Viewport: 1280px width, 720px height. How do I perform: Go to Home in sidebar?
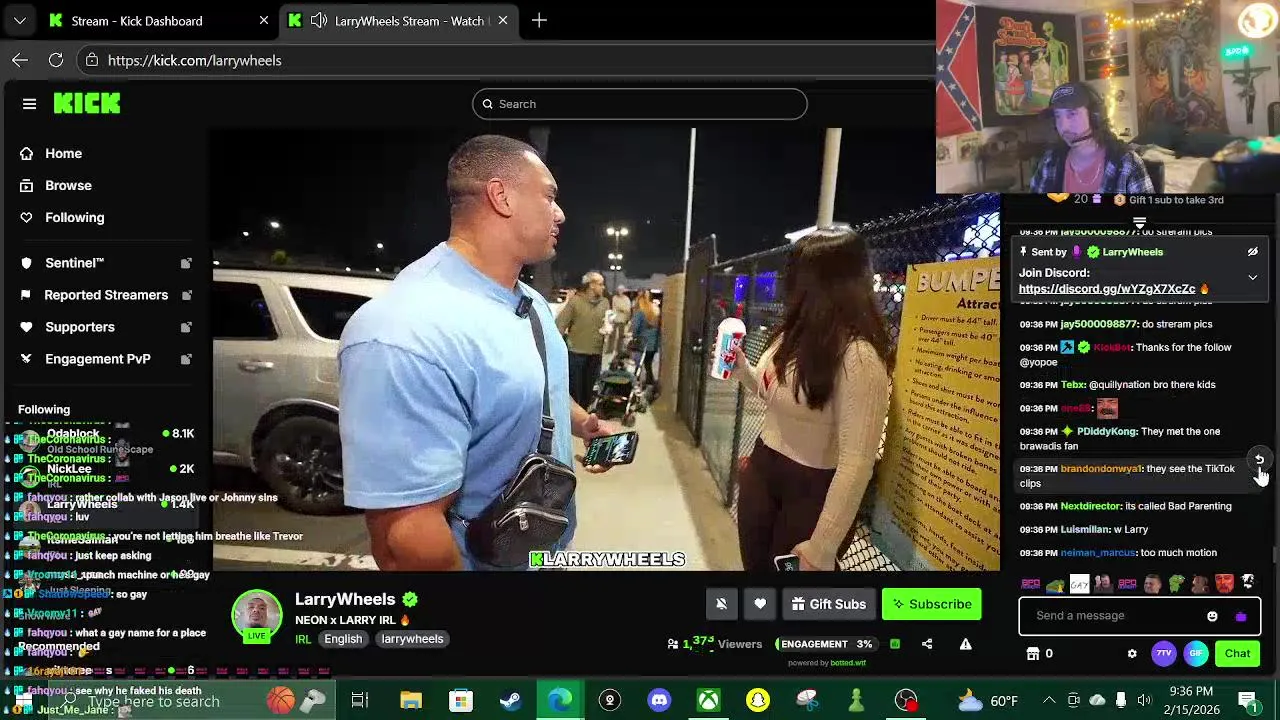63,153
